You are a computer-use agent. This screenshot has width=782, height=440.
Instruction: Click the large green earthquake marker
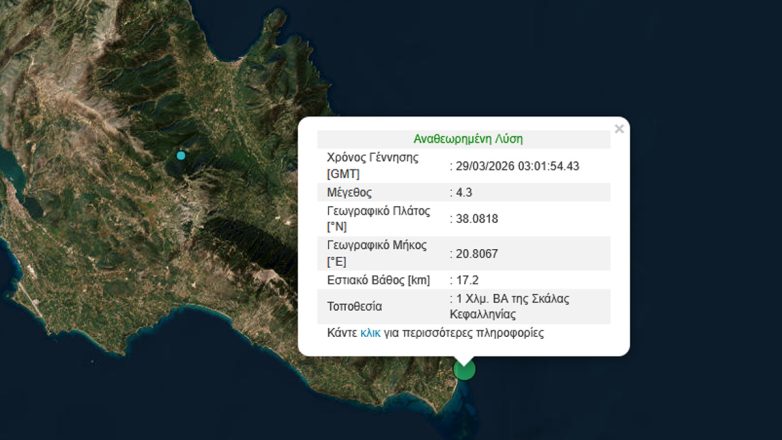coord(464,370)
